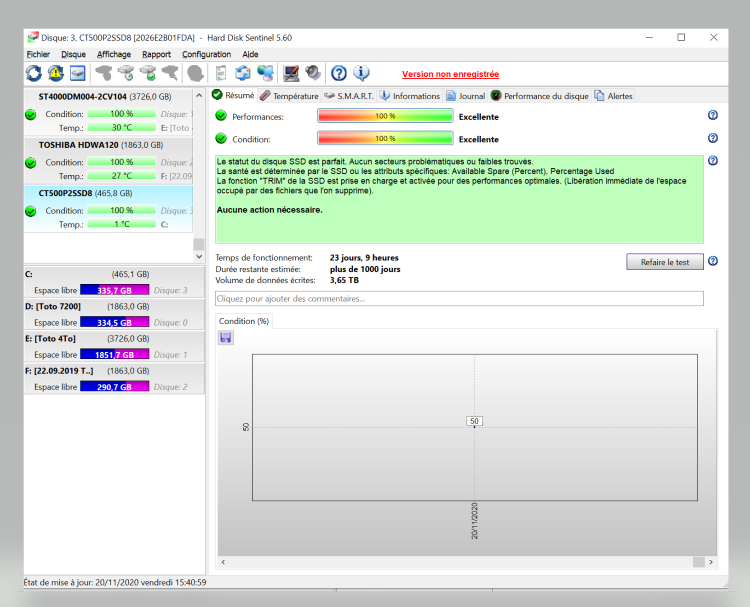Click the save floppy icon above graph
750x607 pixels.
(x=226, y=338)
